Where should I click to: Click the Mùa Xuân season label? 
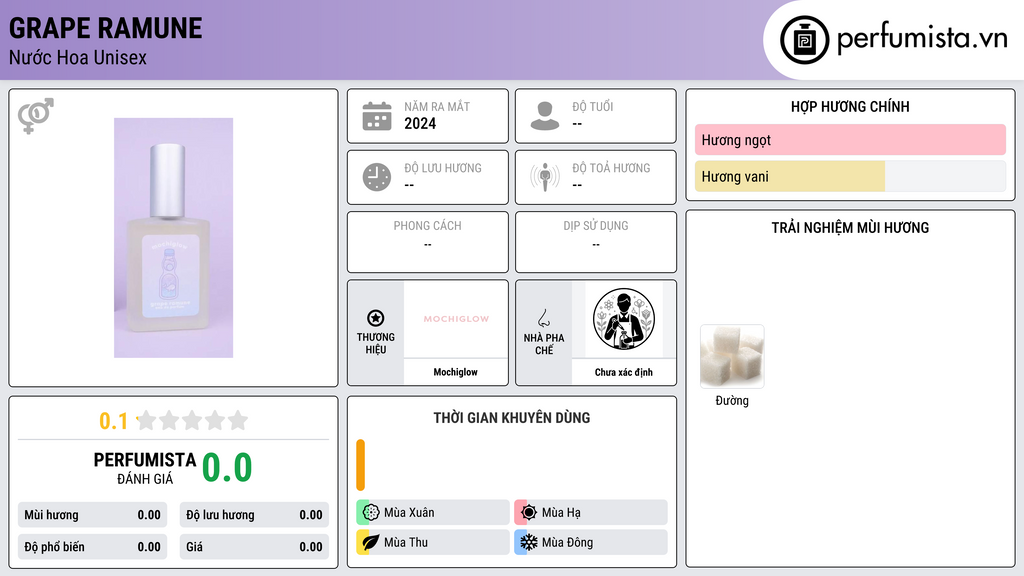coord(409,513)
